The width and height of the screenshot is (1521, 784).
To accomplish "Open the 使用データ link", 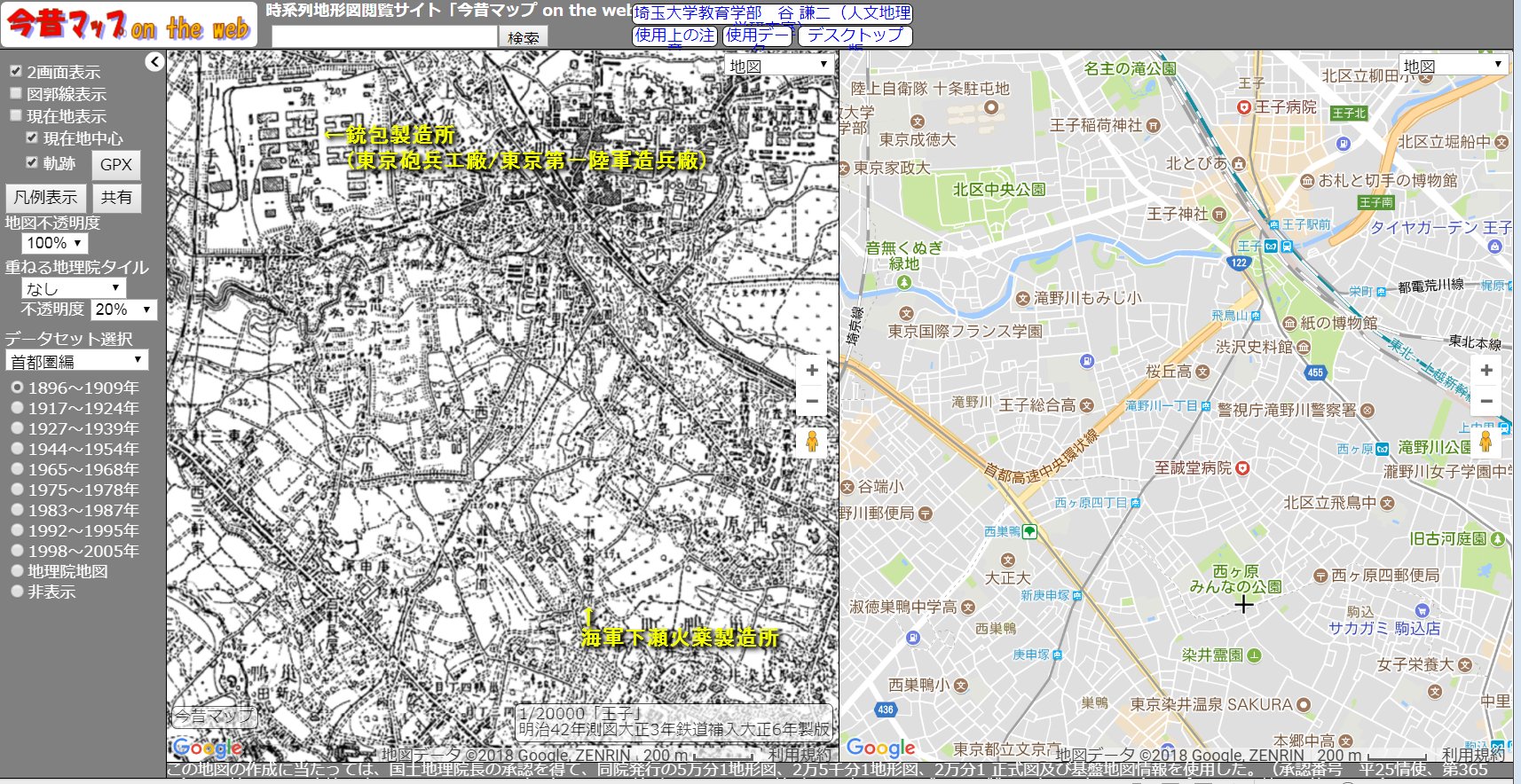I will pos(758,35).
